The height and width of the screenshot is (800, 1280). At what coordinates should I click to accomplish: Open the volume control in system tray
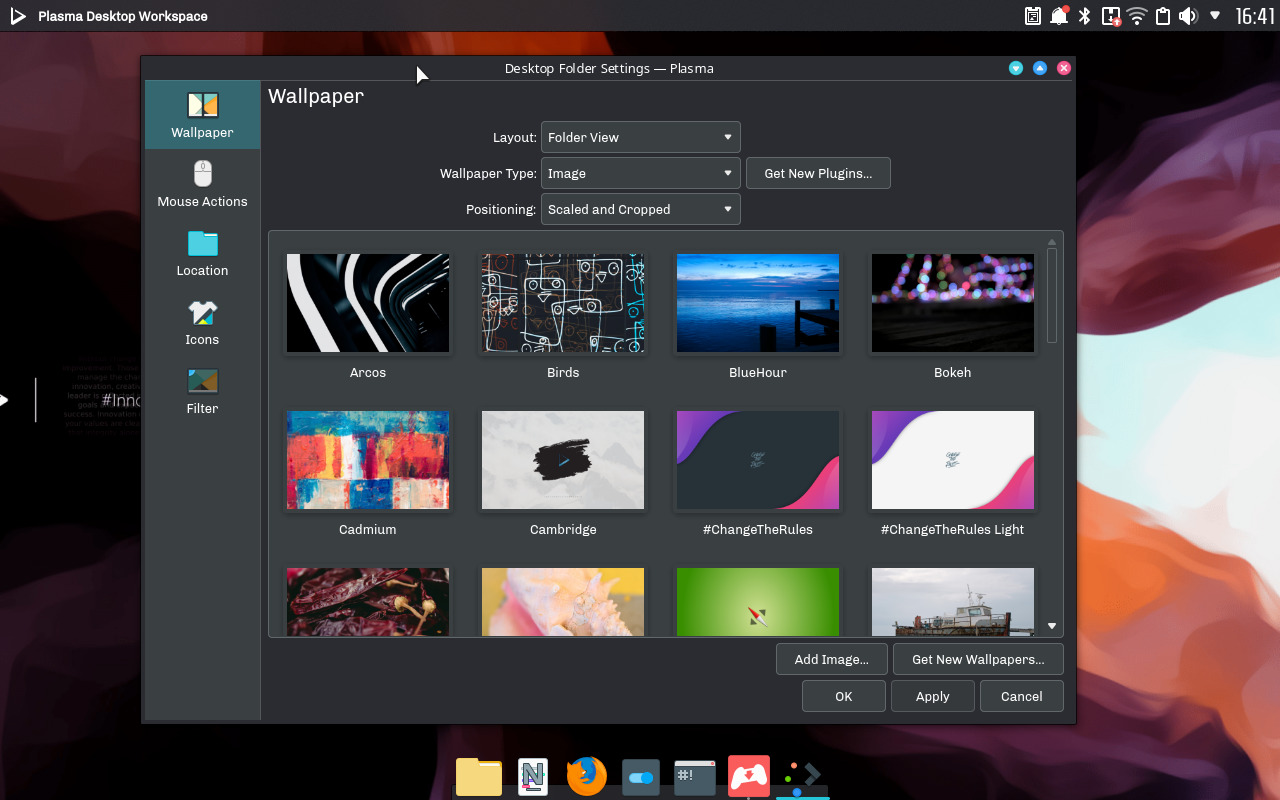tap(1186, 16)
